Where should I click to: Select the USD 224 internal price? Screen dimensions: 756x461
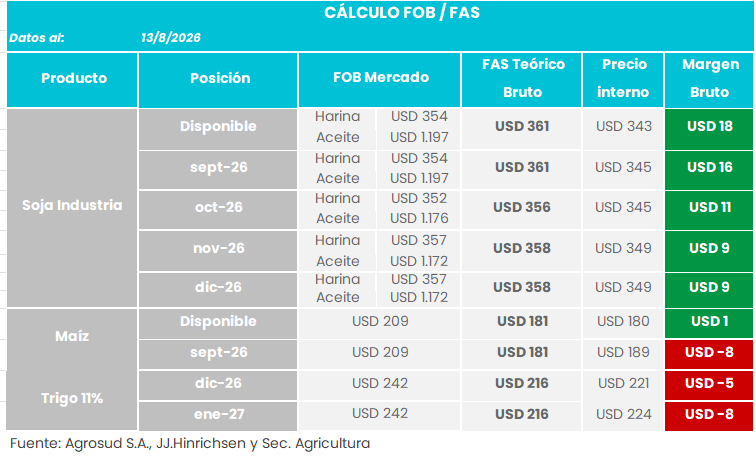click(623, 414)
